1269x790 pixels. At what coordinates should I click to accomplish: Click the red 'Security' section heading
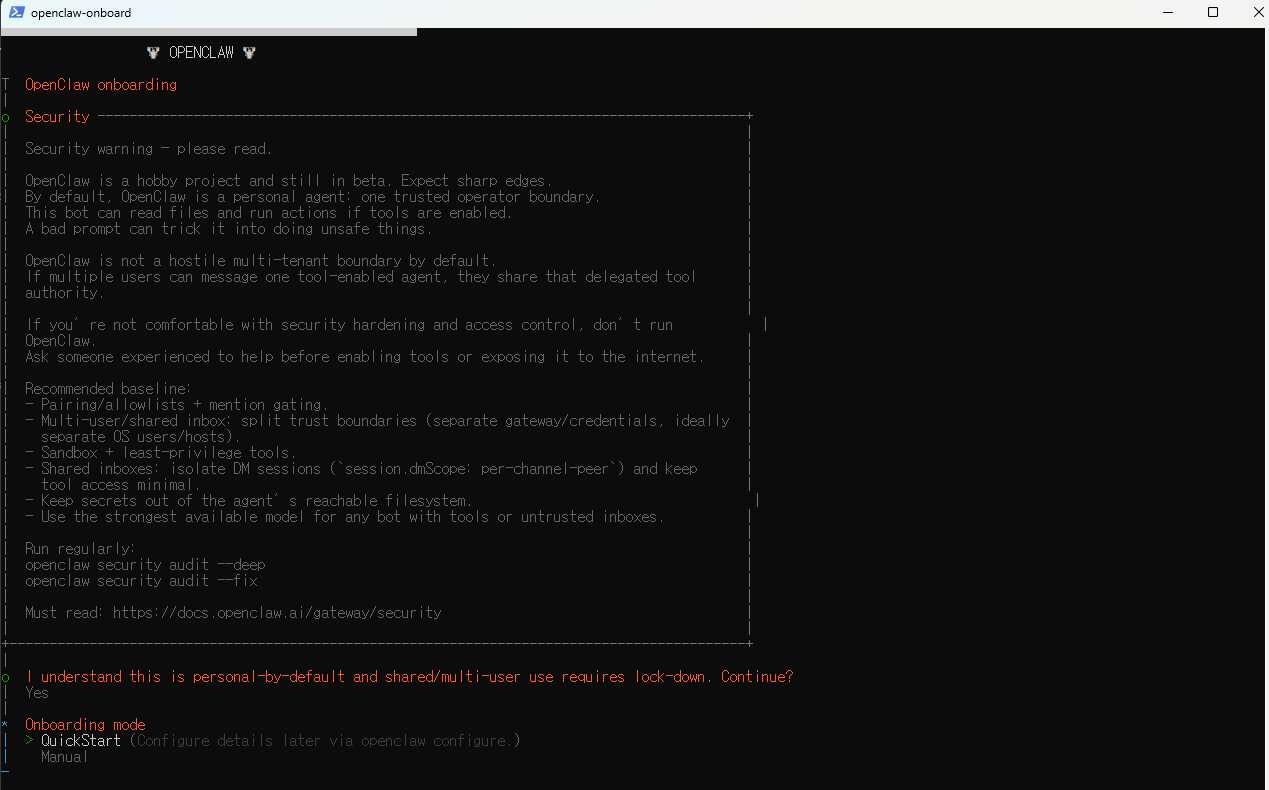pos(57,117)
